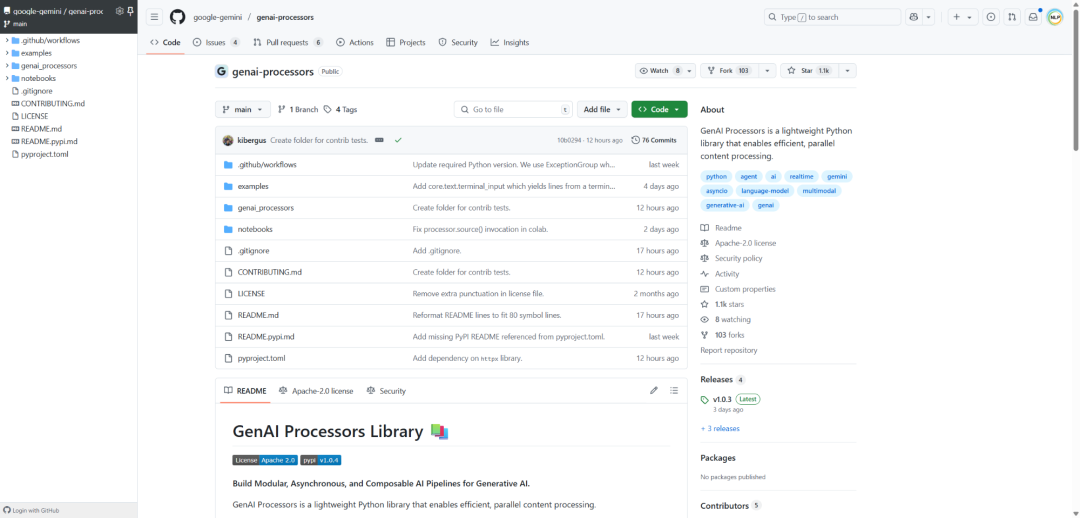The width and height of the screenshot is (1080, 518).
Task: Open the GitHub global navigation menu
Action: (155, 17)
